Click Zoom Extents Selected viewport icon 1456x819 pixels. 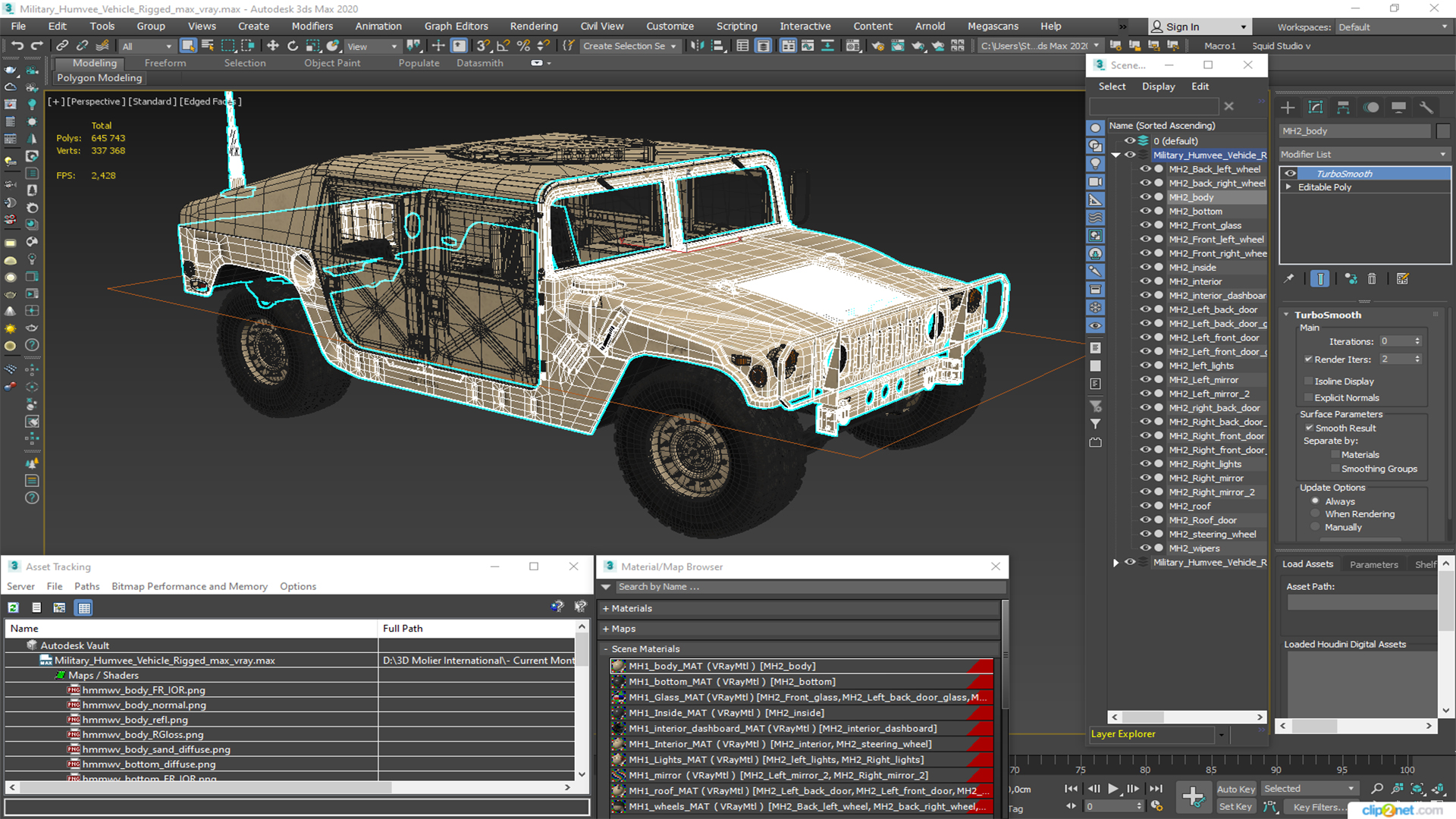pyautogui.click(x=1417, y=789)
